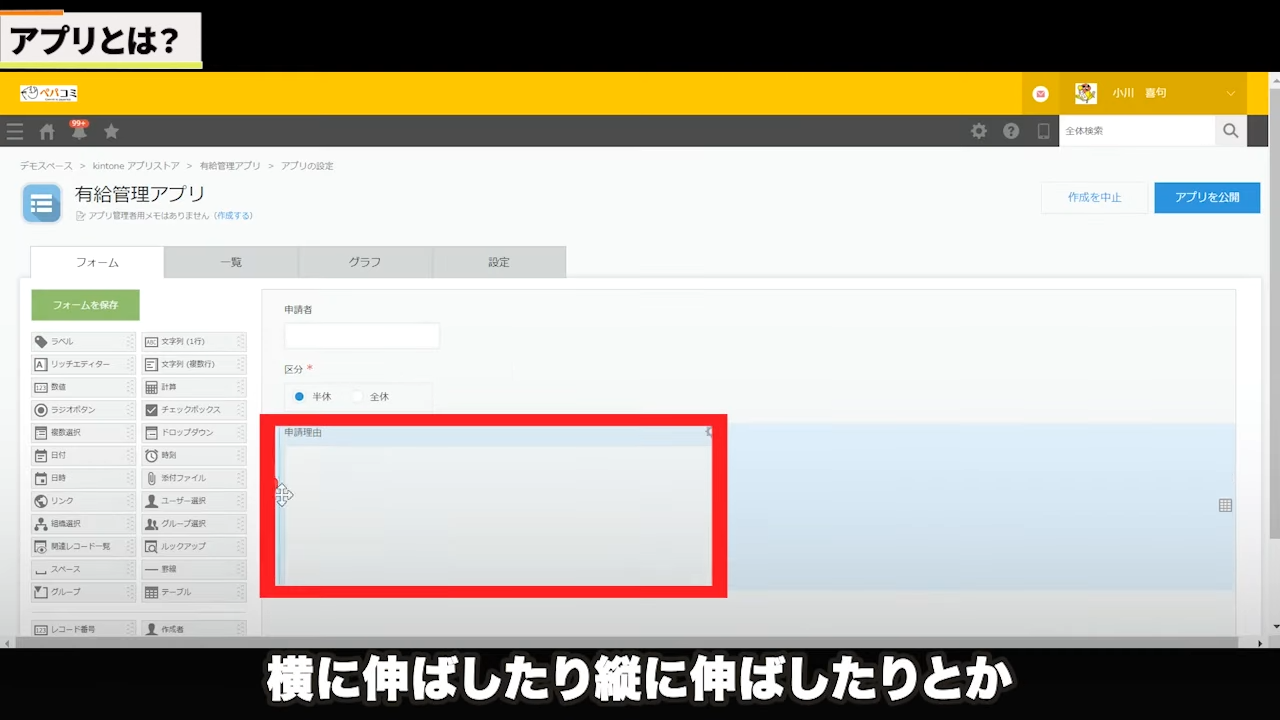
Task: Click the 申請者 text input field
Action: pos(362,336)
